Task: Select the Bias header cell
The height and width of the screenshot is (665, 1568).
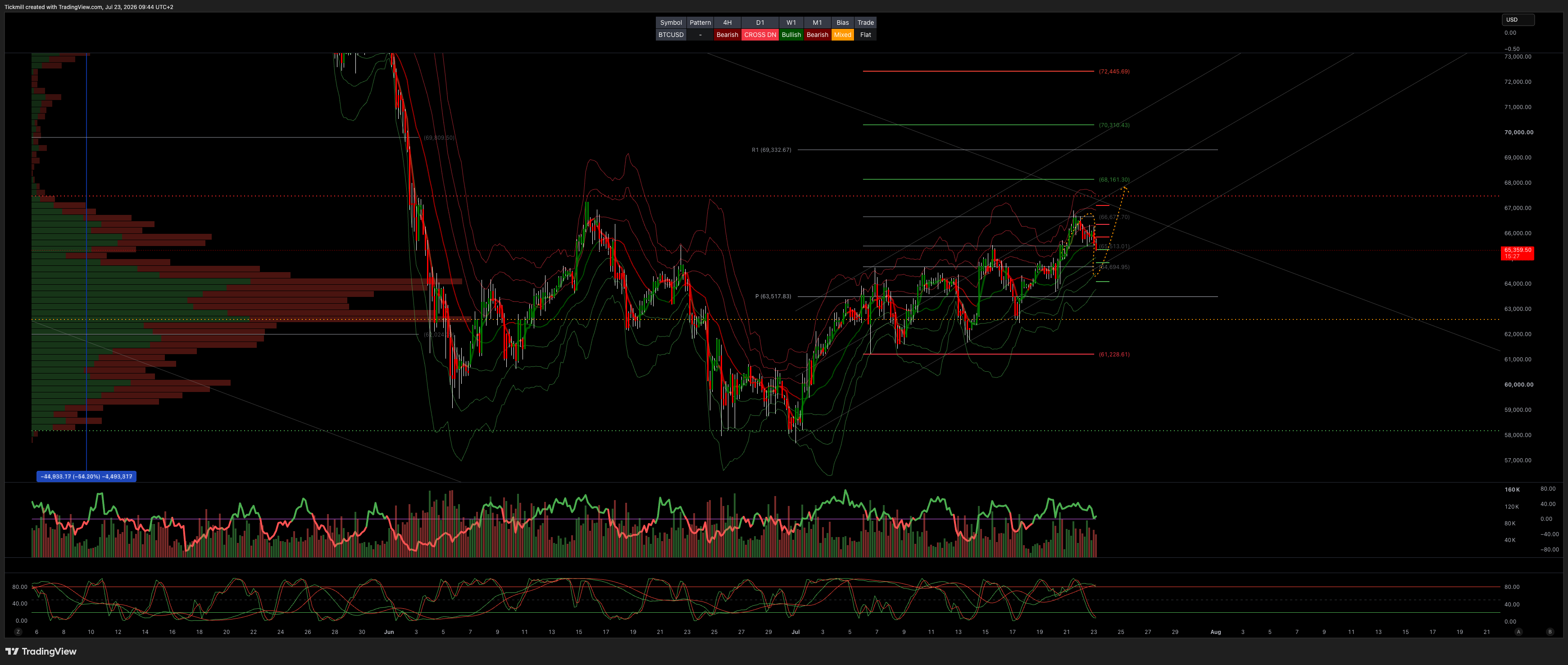Action: 842,23
